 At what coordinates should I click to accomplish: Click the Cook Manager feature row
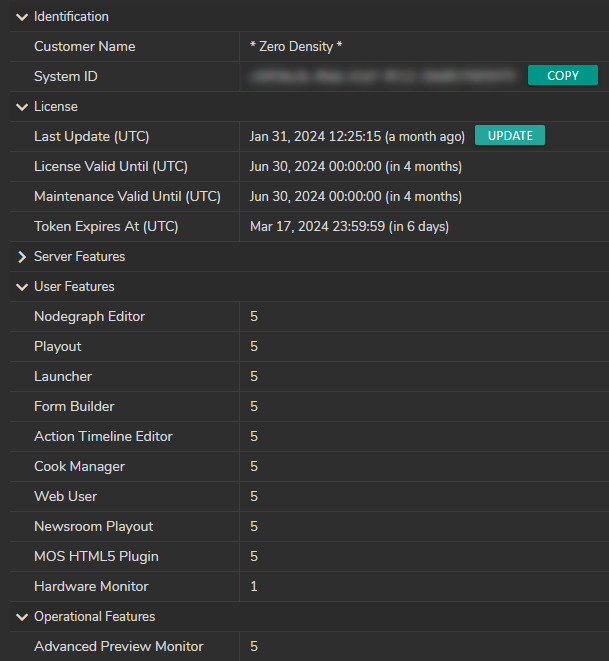(x=77, y=467)
